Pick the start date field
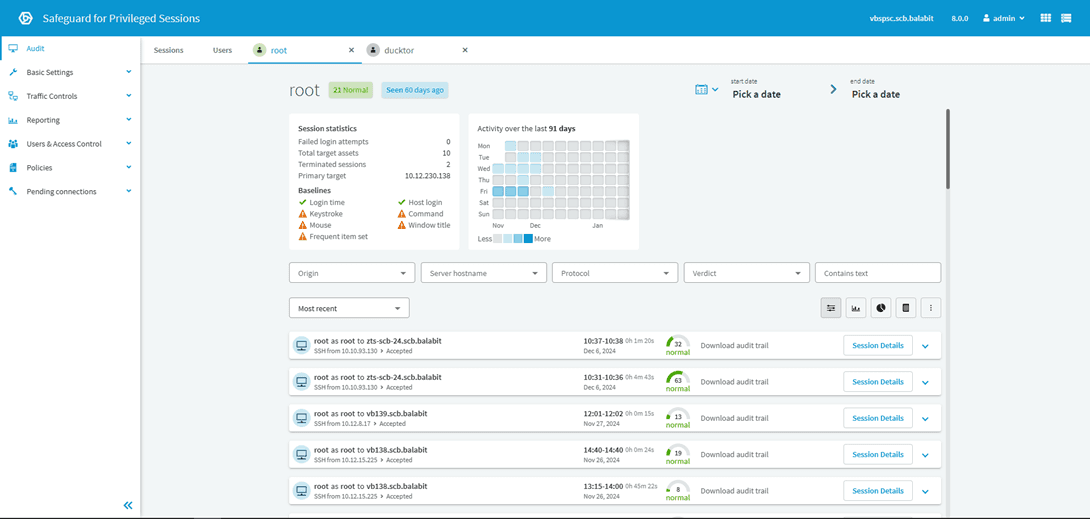The height and width of the screenshot is (519, 1090). coord(756,94)
